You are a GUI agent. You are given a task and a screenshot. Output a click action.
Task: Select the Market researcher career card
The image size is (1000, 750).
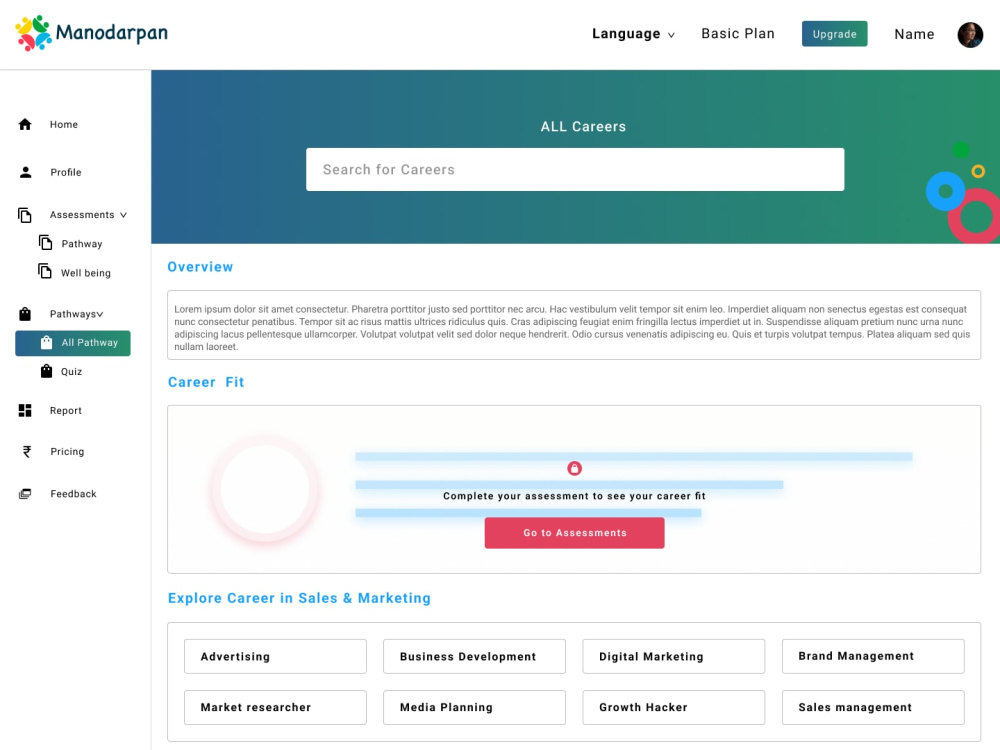tap(276, 707)
